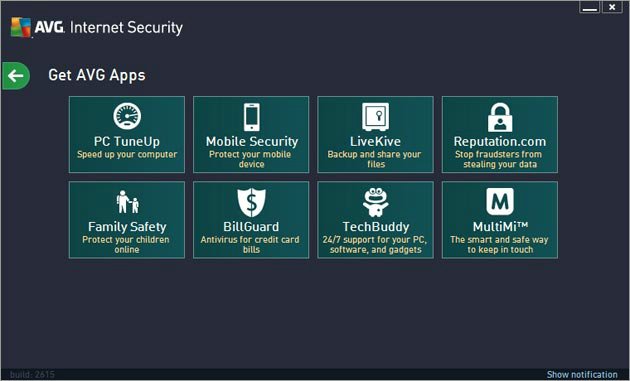Screen dimensions: 630x381
Task: Select the "BillGuard" title text
Action: coord(251,227)
